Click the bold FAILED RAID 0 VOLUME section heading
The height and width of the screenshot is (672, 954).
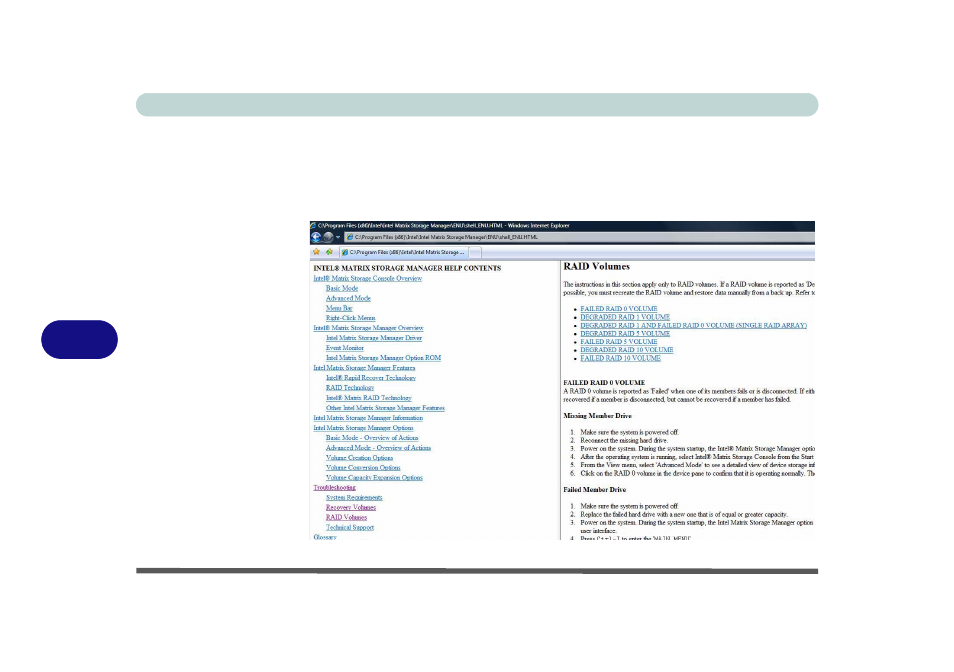tap(604, 383)
